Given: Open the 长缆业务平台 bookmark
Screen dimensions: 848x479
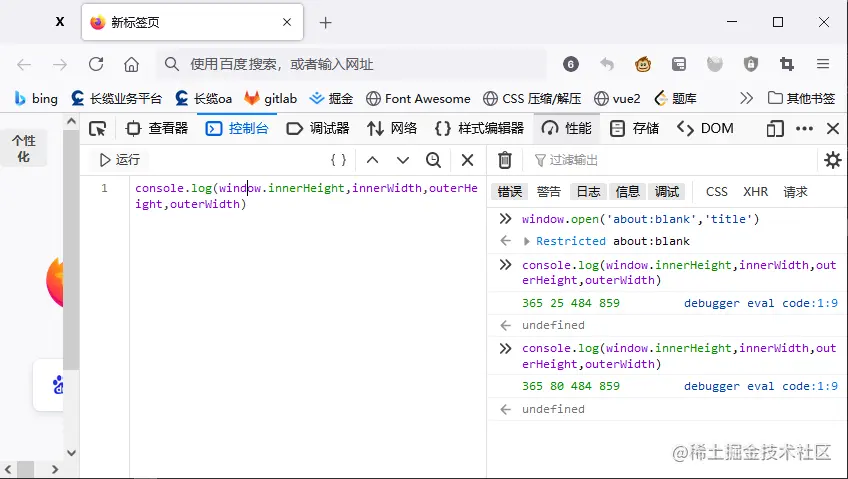Looking at the screenshot, I should point(116,98).
